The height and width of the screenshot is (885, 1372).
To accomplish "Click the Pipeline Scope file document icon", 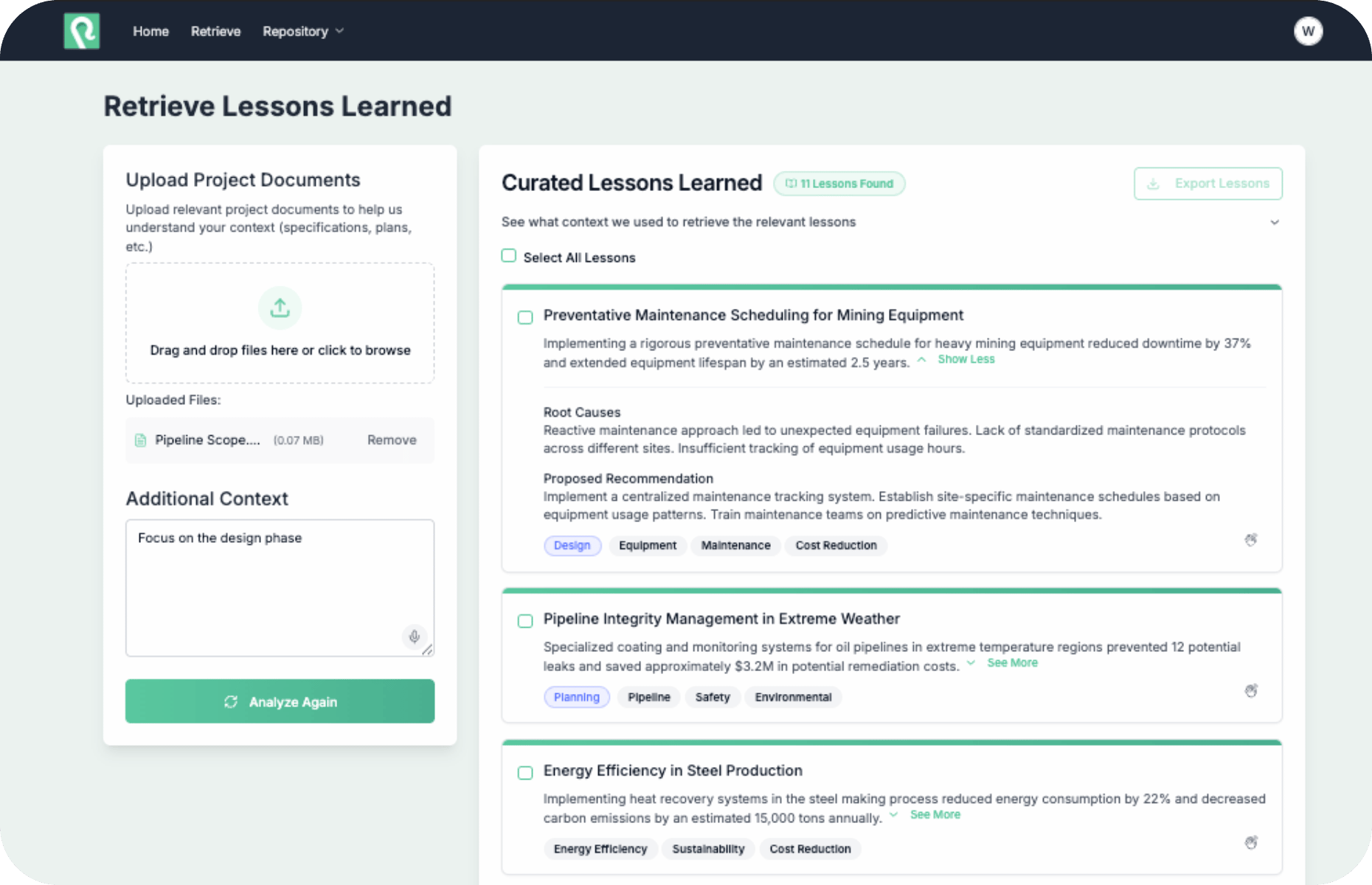I will coord(140,440).
